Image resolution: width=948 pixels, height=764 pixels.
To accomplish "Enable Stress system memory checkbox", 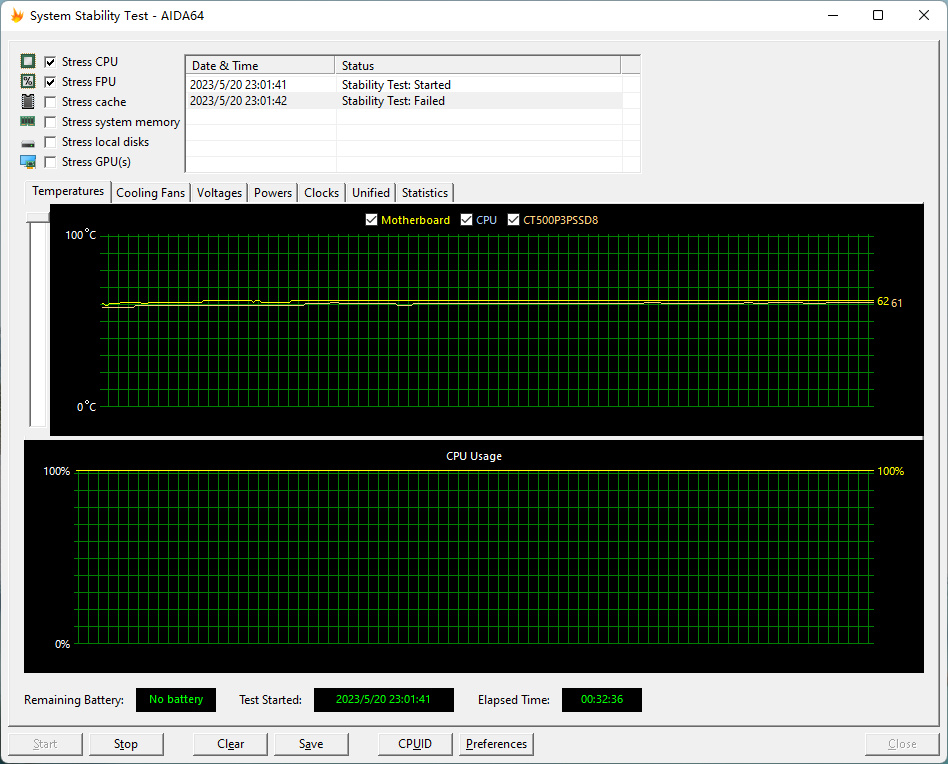I will pos(50,122).
